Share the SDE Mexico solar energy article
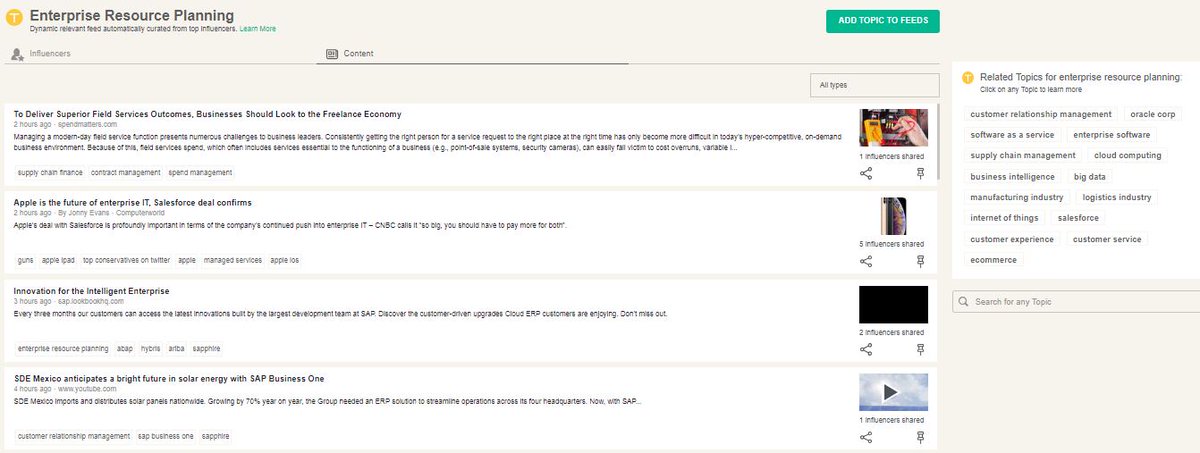The width and height of the screenshot is (1200, 453). click(x=866, y=437)
